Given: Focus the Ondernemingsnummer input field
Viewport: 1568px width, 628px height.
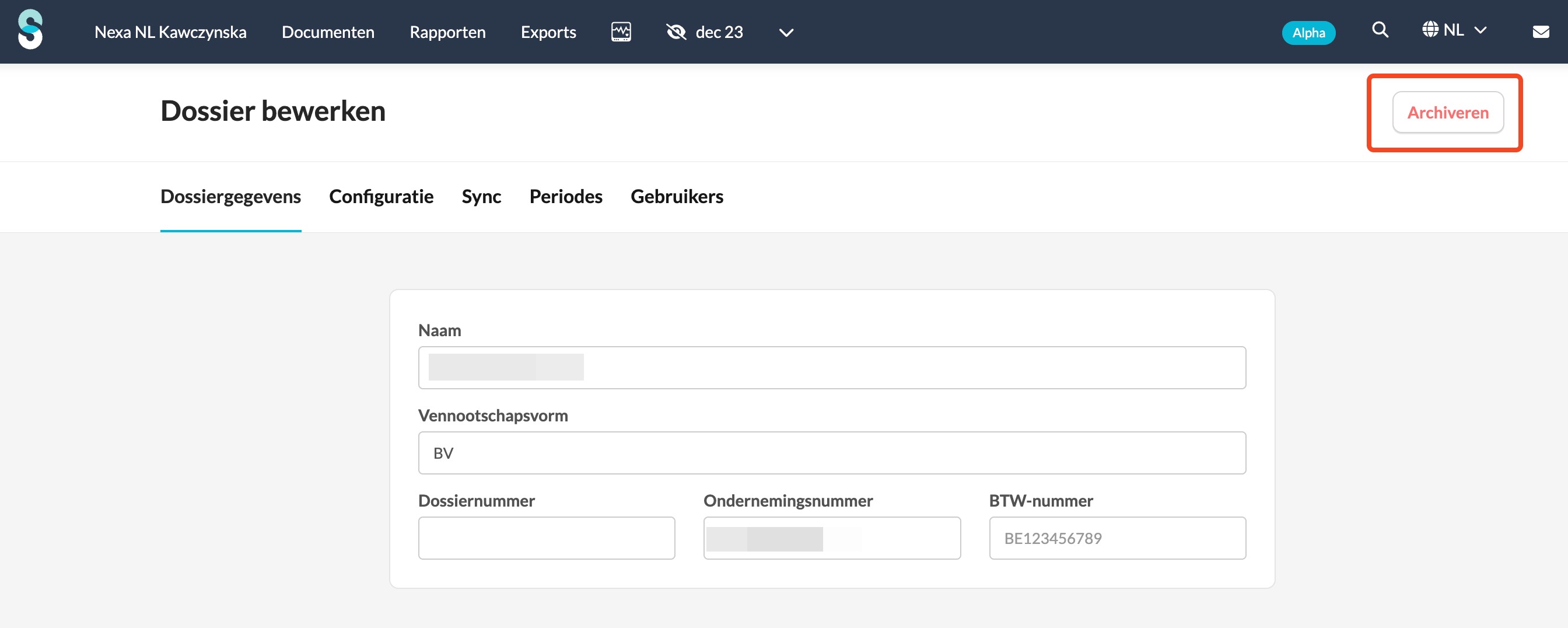Looking at the screenshot, I should pos(831,539).
